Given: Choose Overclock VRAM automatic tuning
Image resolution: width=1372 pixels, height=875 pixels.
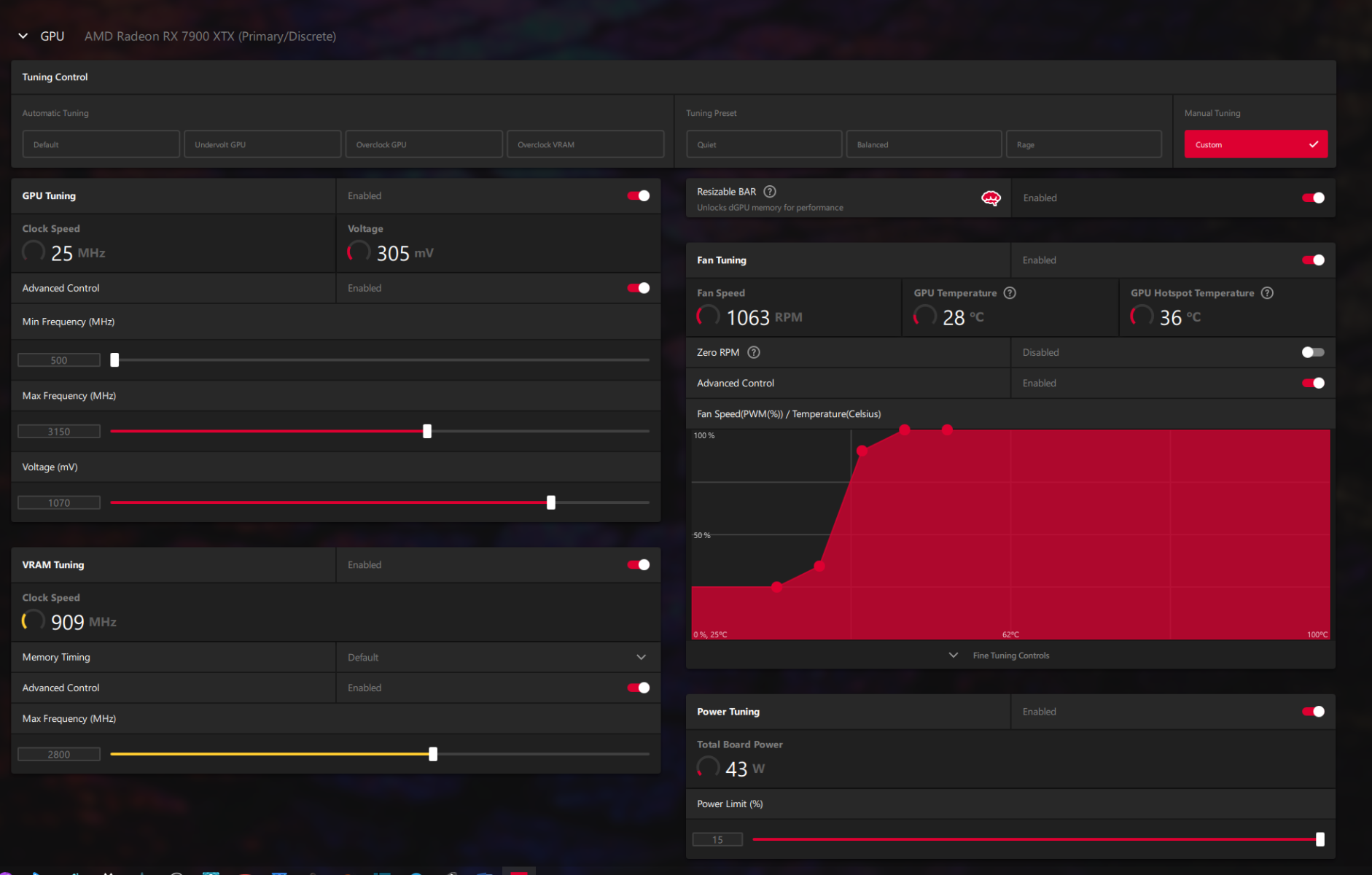Looking at the screenshot, I should [x=585, y=144].
